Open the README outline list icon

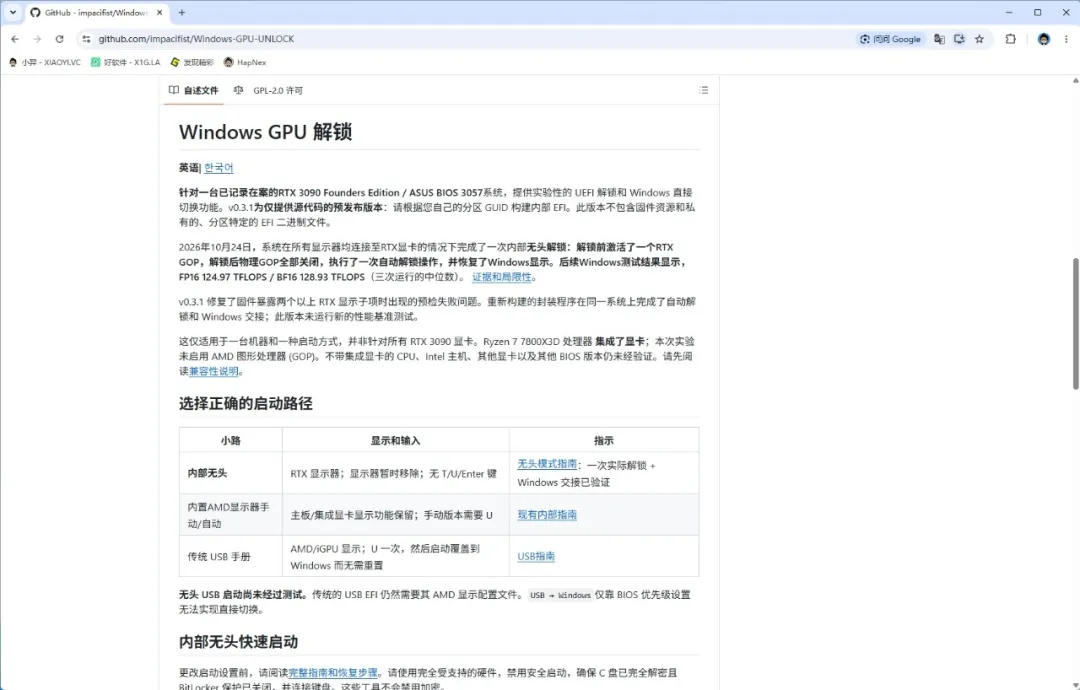pyautogui.click(x=703, y=90)
